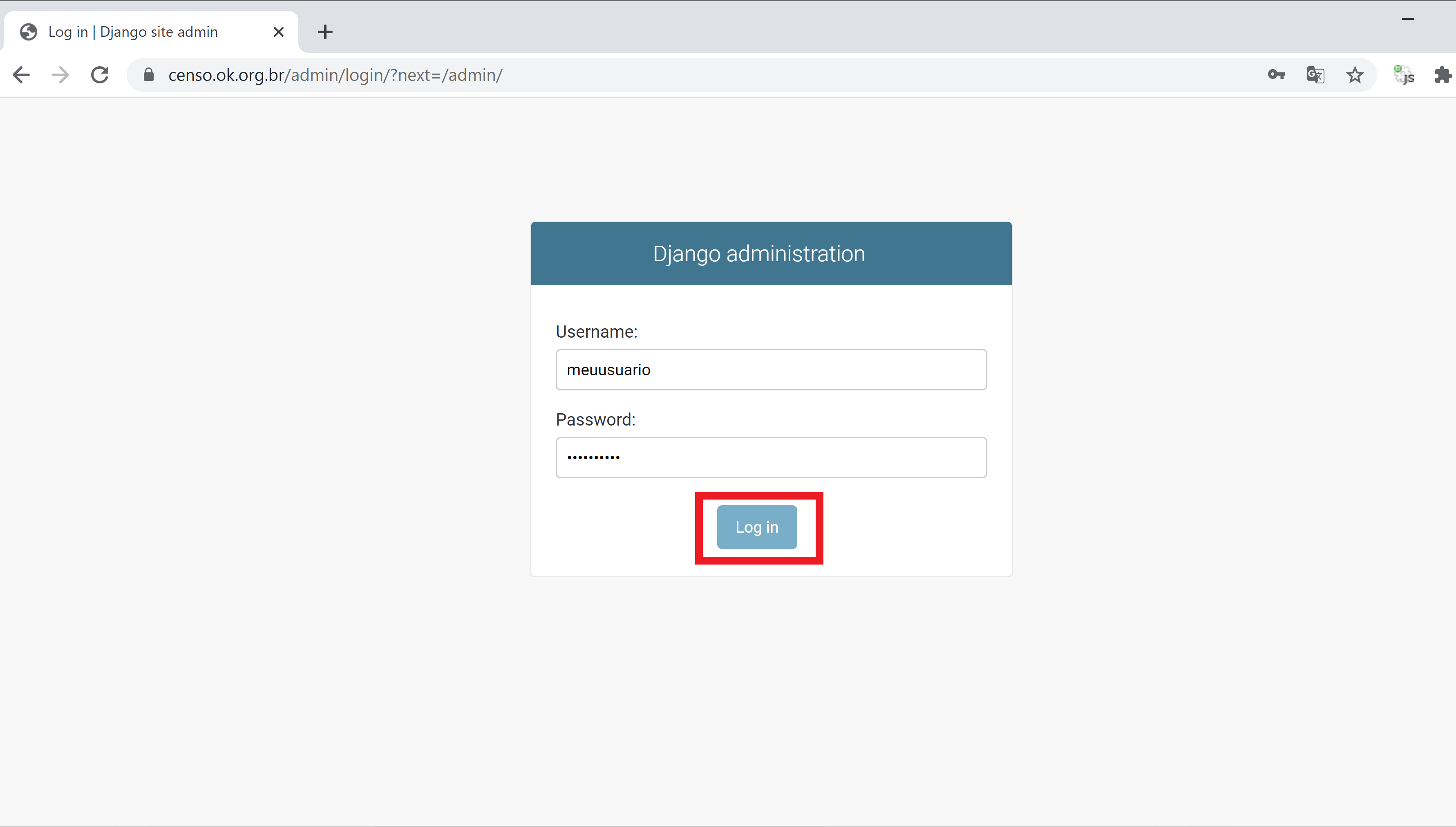Viewport: 1456px width, 827px height.
Task: Select the Log in | Django site admin tab
Action: tap(151, 32)
